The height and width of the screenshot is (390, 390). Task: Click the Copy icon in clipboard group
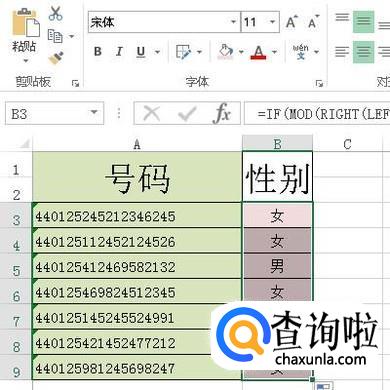point(55,36)
